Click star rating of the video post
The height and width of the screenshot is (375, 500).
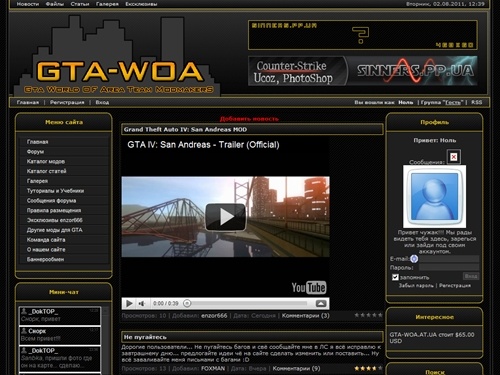click(368, 315)
